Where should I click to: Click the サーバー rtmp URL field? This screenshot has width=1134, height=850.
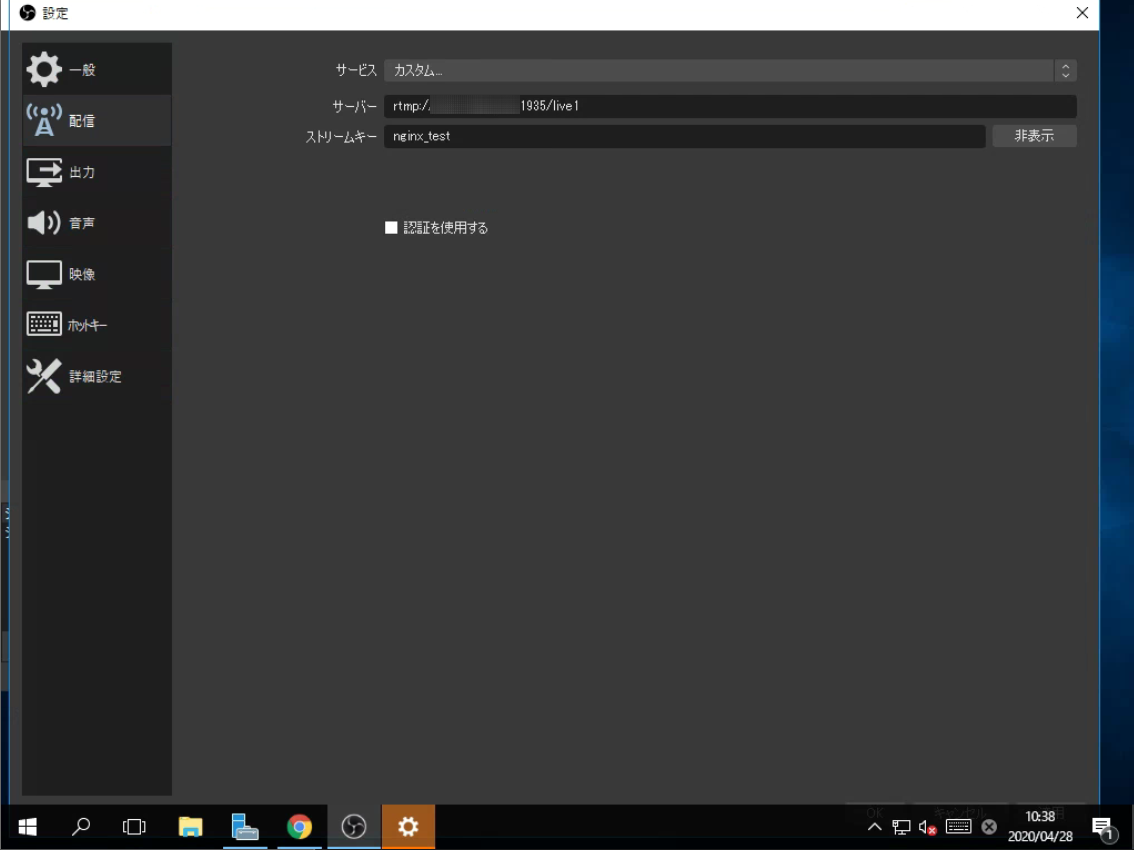[x=729, y=106]
